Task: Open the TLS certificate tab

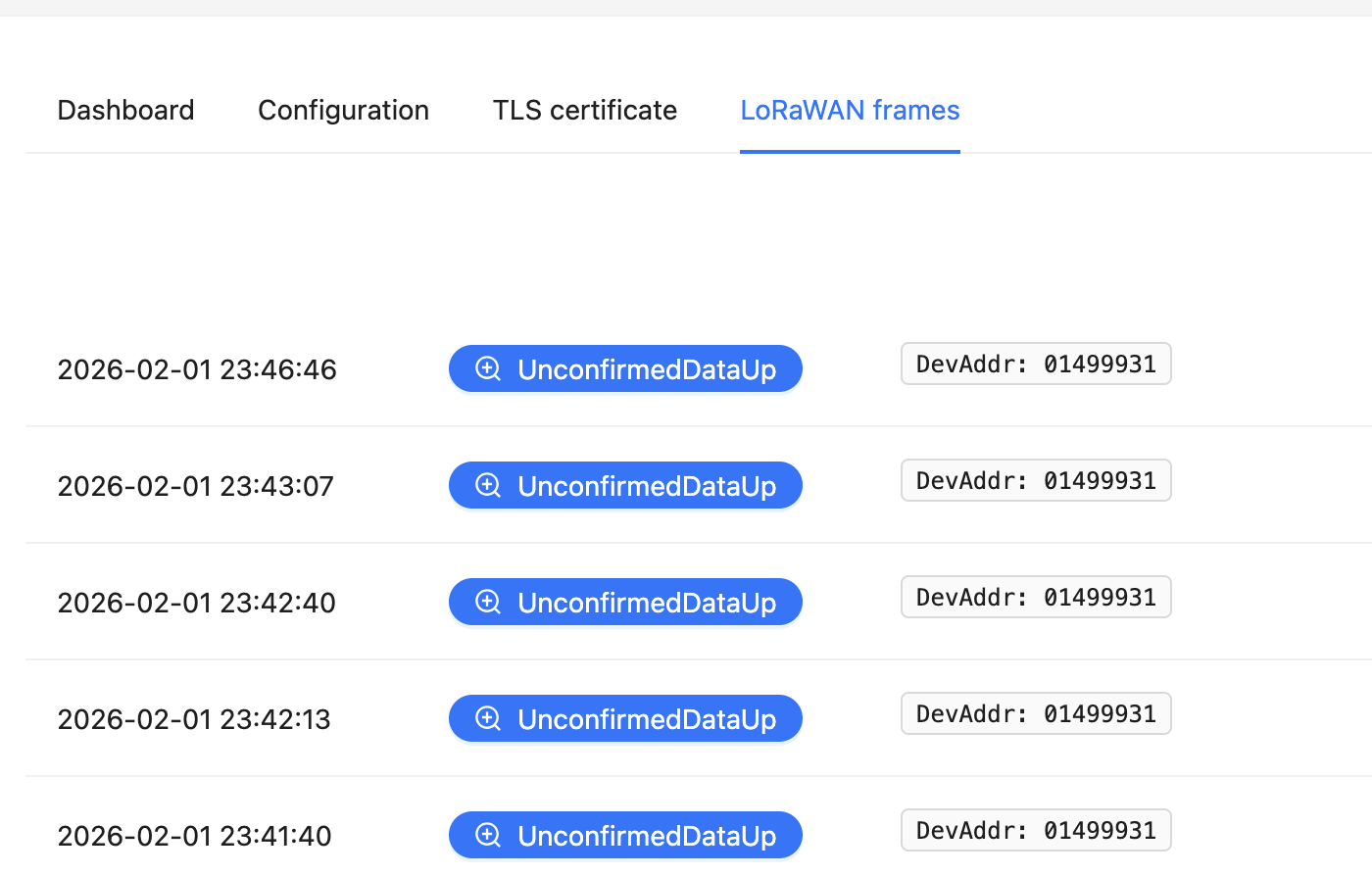Action: click(585, 110)
